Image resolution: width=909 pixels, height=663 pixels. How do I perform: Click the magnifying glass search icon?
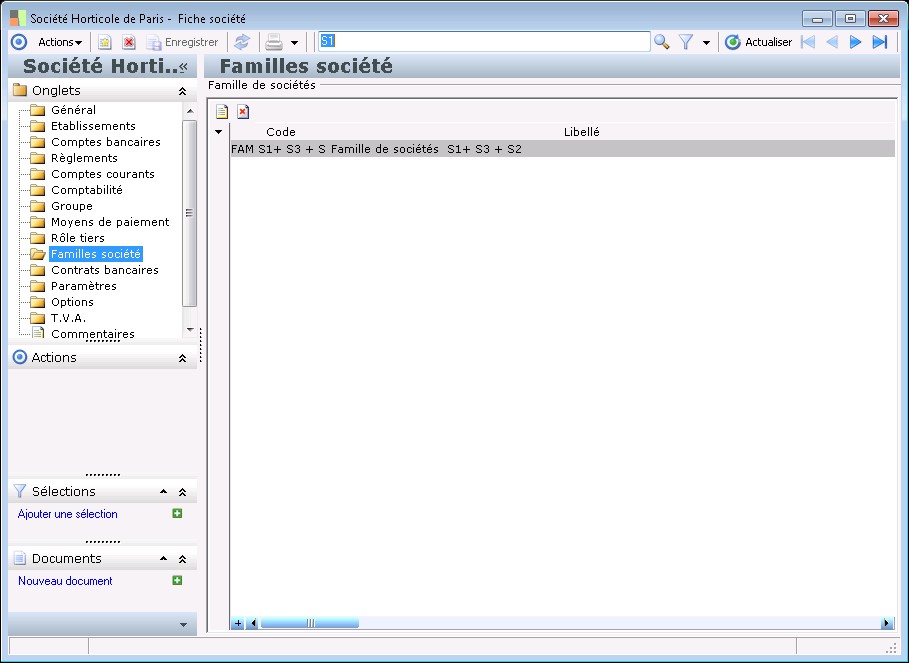(x=661, y=42)
